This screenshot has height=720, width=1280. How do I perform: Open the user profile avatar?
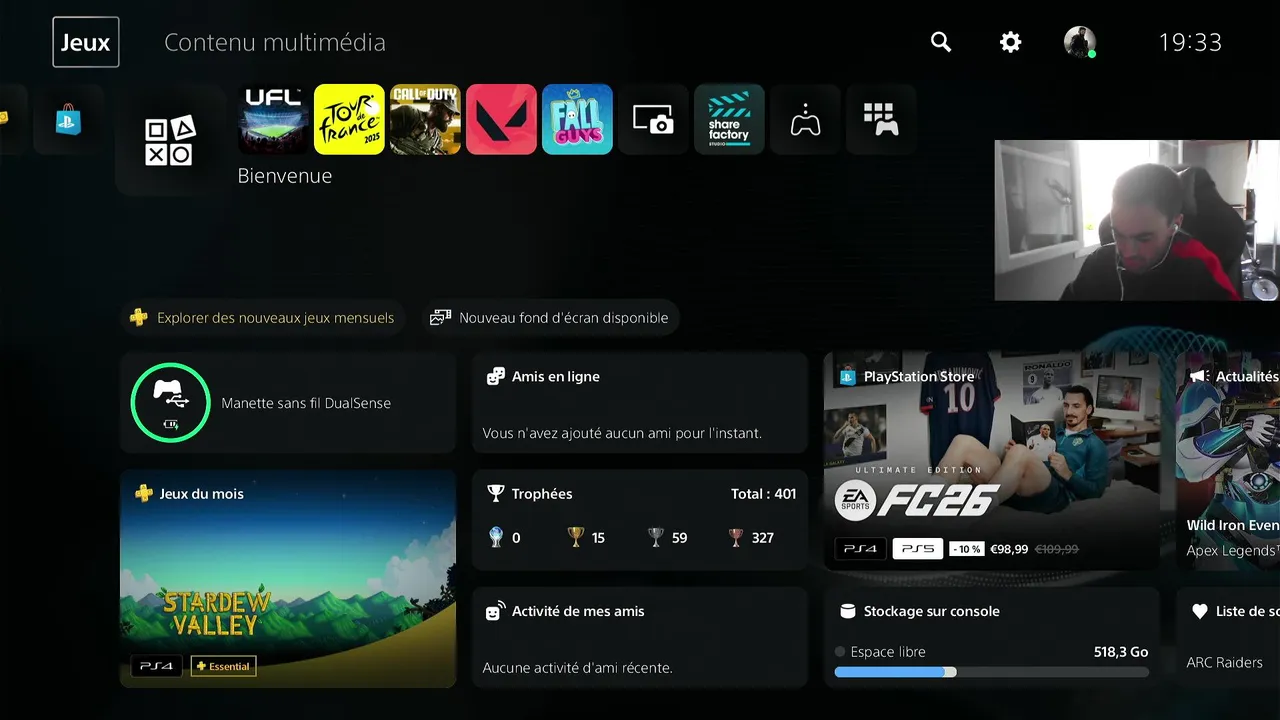(1080, 42)
